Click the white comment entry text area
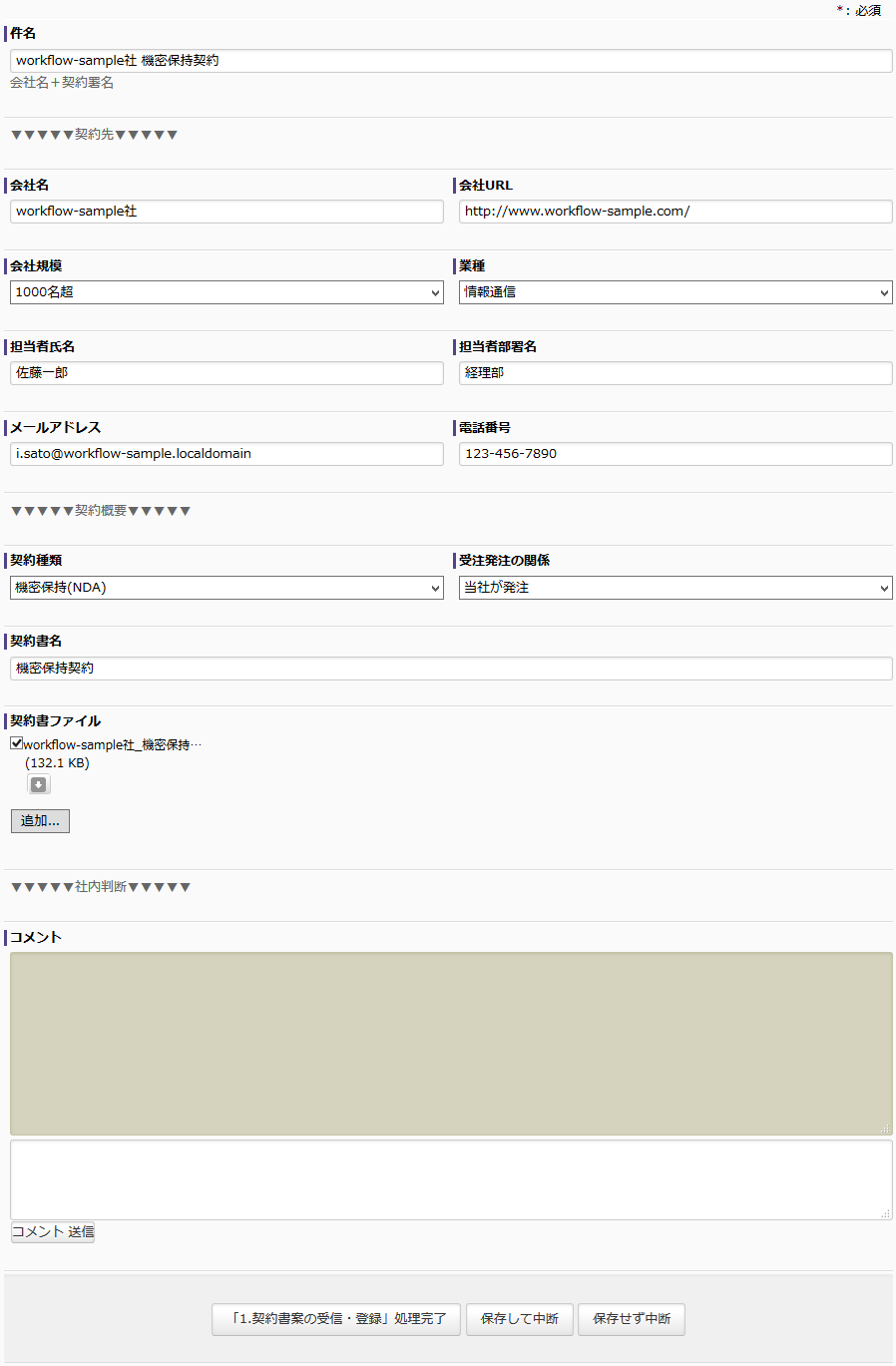The image size is (896, 1366). [x=451, y=1179]
